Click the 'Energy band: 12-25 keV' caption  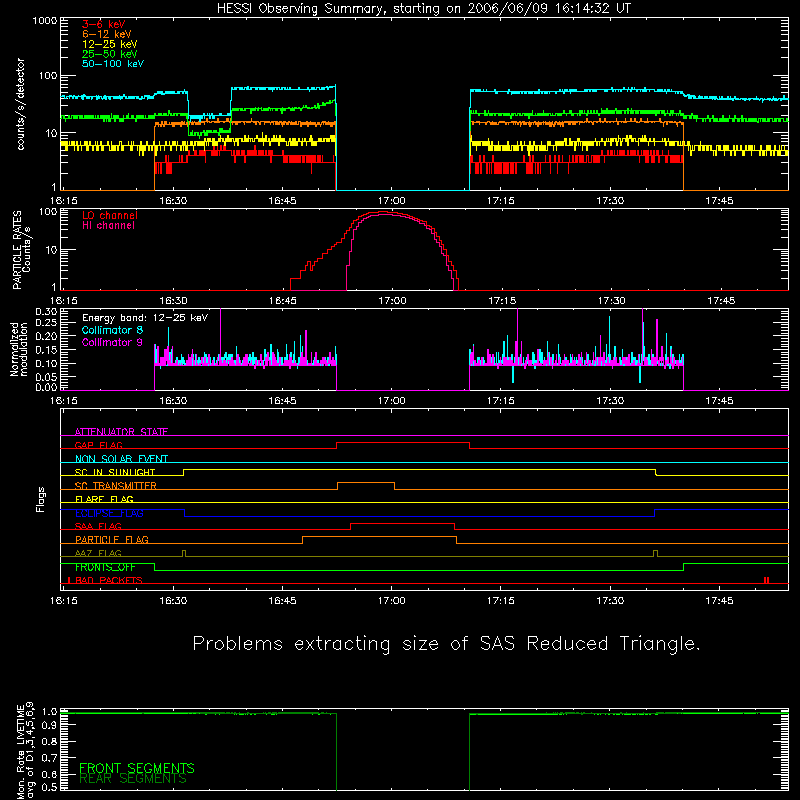tap(145, 318)
